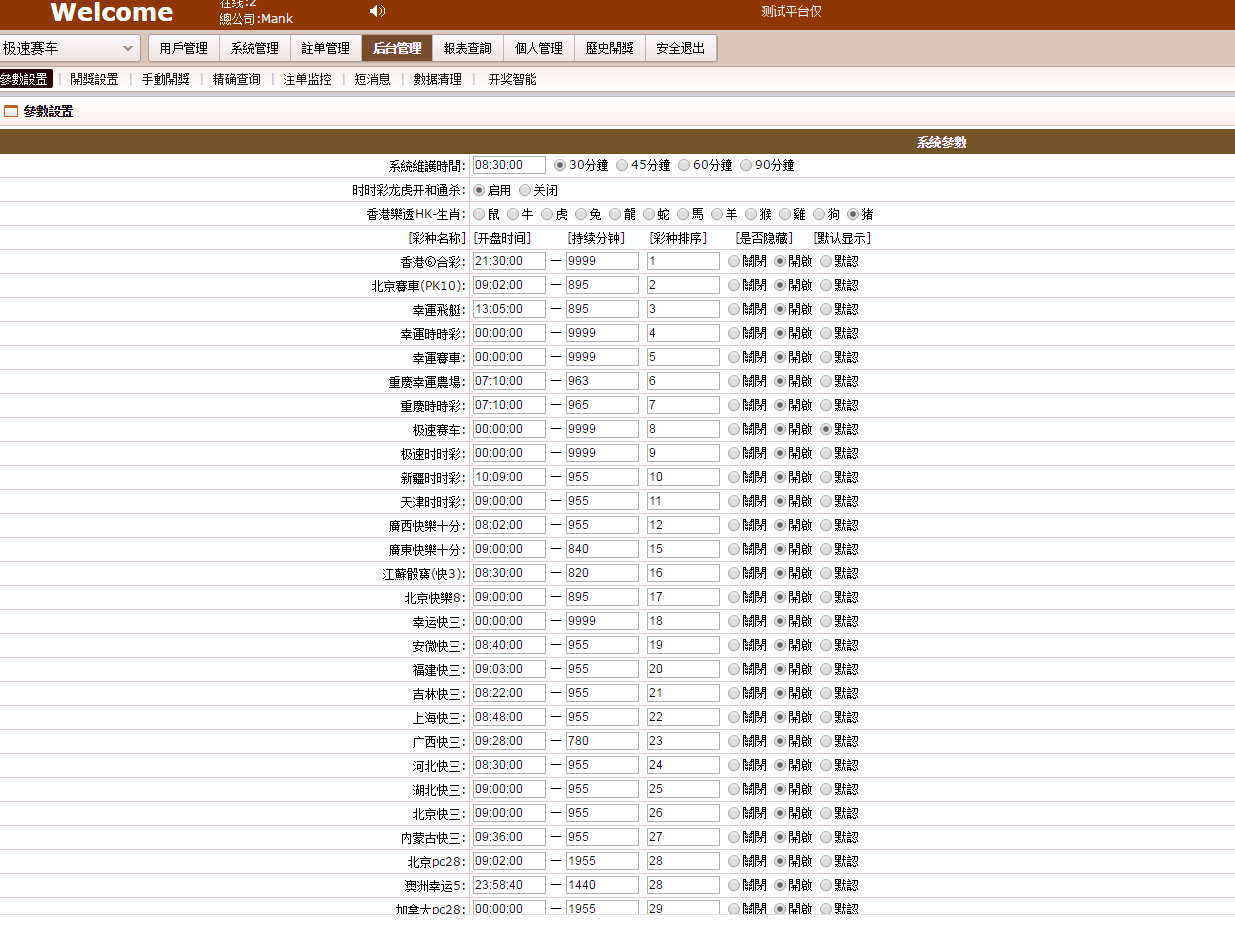Select 关闭 for 时时彩龙虎开和通杀
The height and width of the screenshot is (931, 1235).
click(x=525, y=190)
